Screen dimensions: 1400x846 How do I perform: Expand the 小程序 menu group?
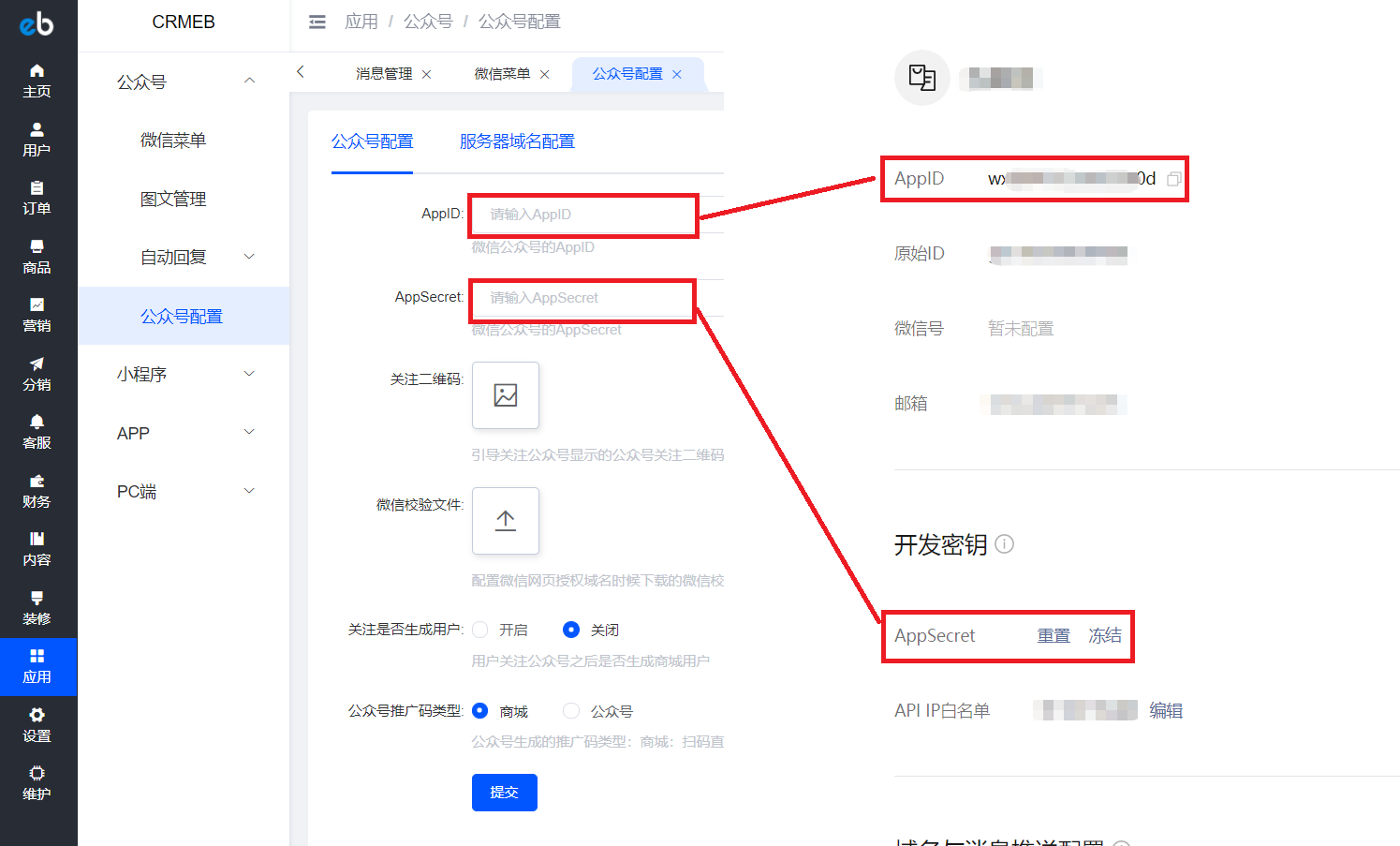click(249, 374)
